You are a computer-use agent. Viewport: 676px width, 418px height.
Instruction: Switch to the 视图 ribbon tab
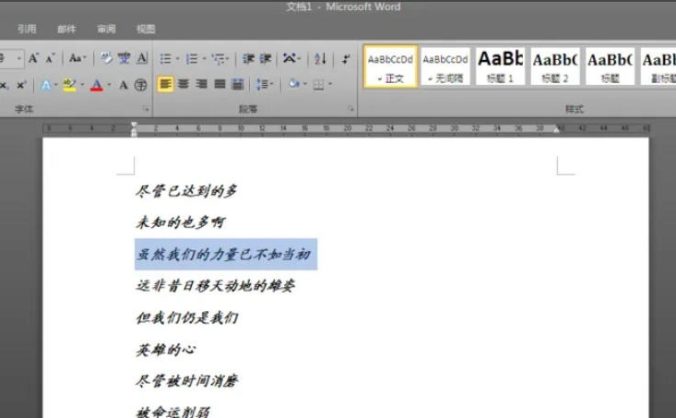click(146, 29)
